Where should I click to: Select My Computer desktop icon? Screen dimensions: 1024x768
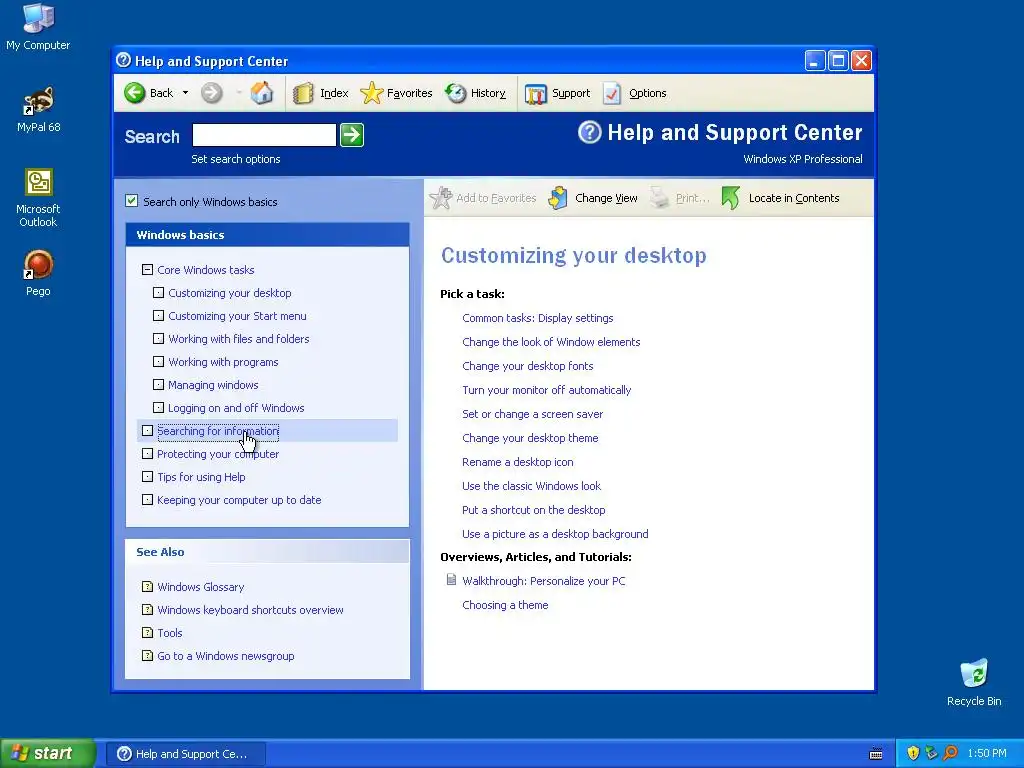click(x=38, y=27)
